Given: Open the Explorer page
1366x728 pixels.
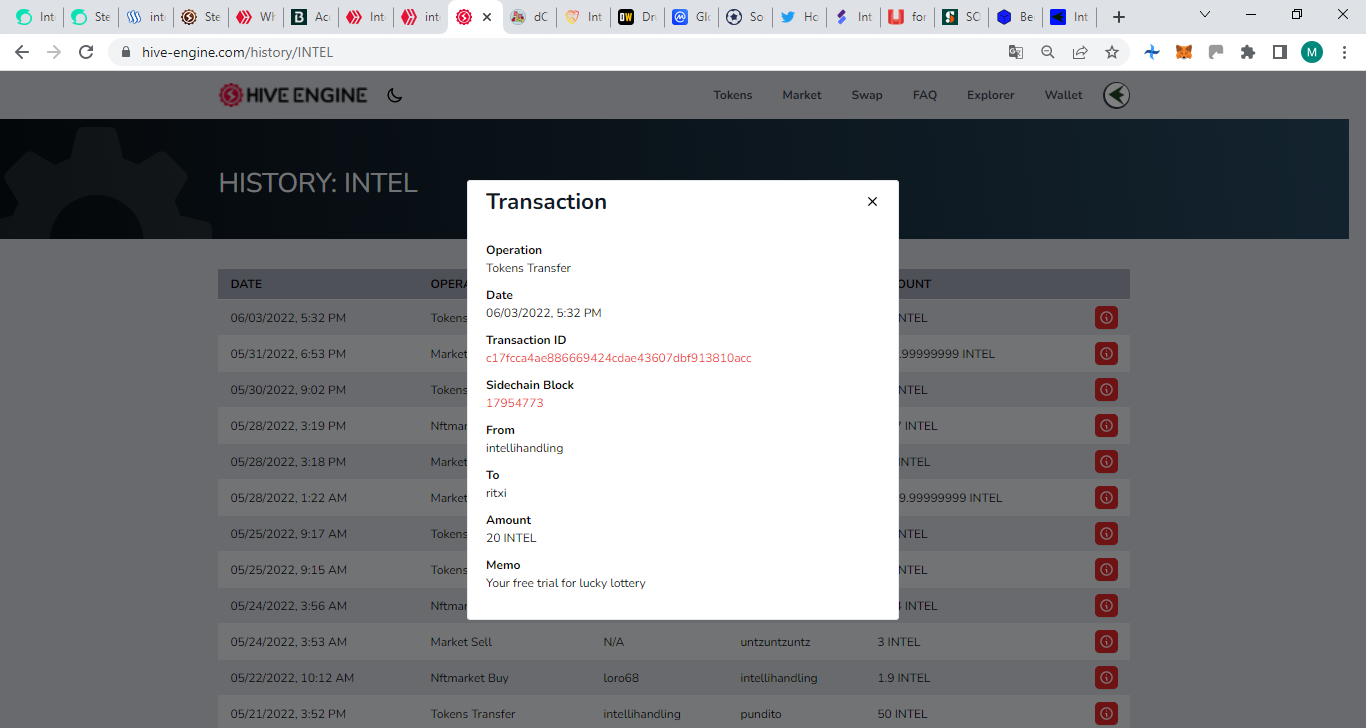Looking at the screenshot, I should (x=990, y=95).
